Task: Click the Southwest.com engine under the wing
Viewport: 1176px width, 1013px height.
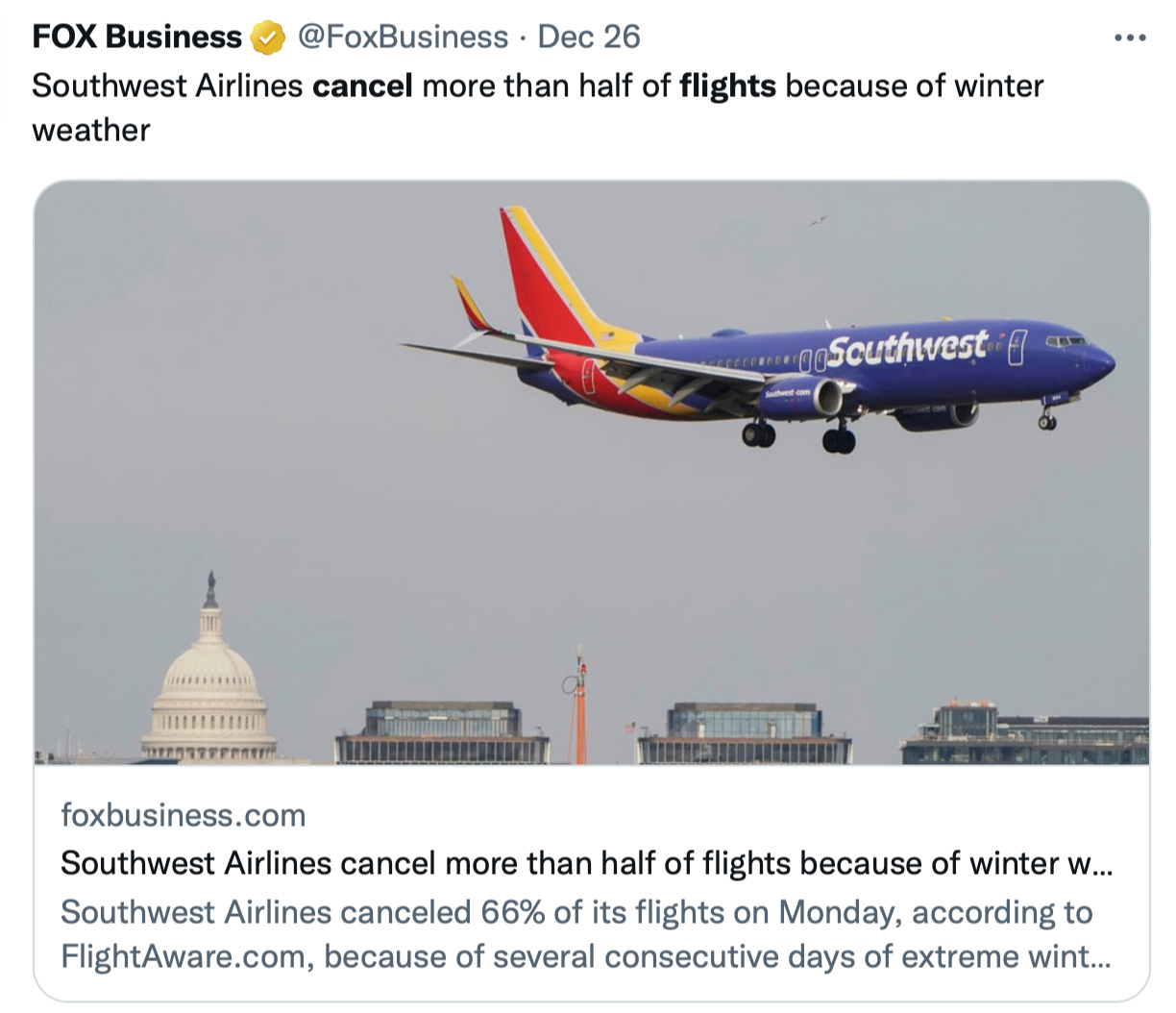Action: 800,396
